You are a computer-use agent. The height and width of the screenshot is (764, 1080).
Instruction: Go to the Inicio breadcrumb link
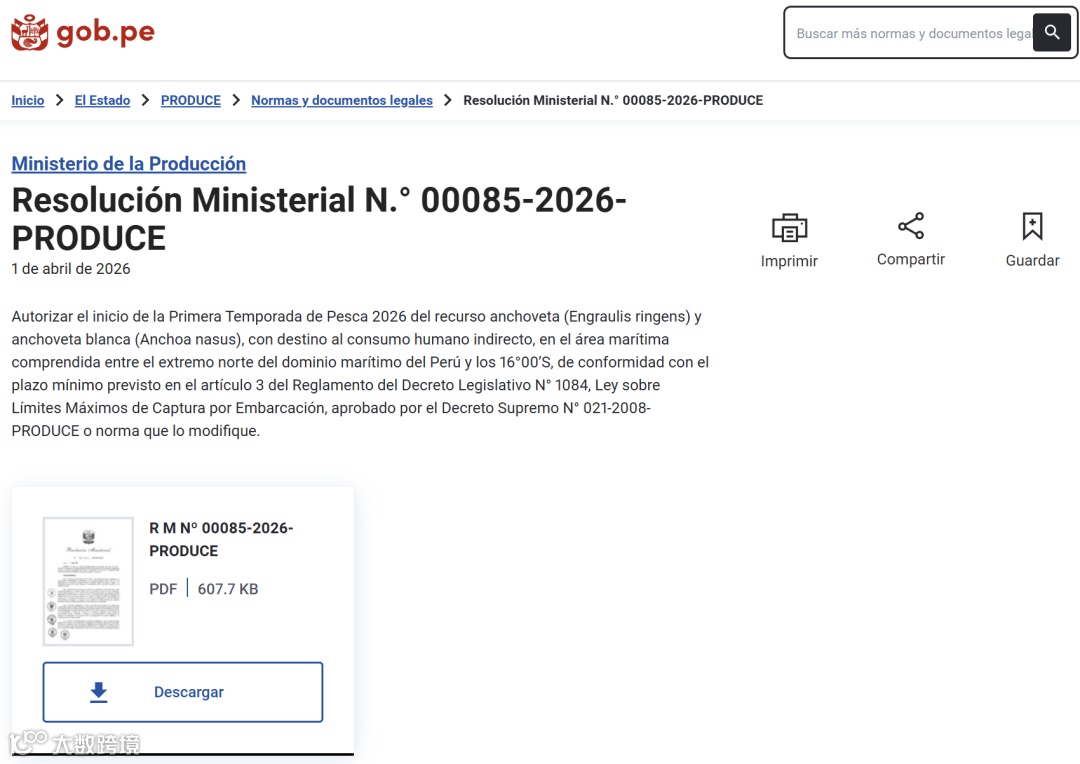pos(28,101)
